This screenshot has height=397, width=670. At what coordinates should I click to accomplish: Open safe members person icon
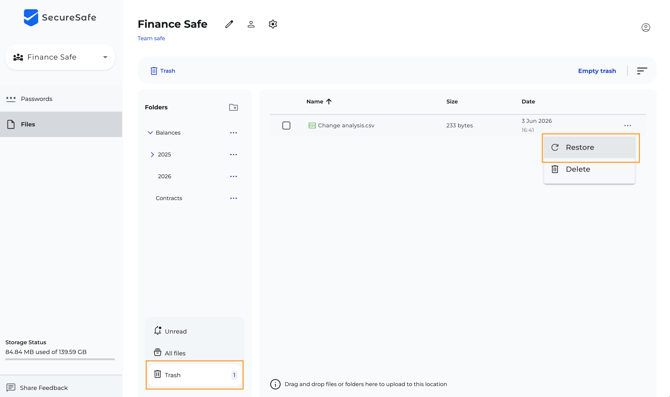[x=251, y=24]
